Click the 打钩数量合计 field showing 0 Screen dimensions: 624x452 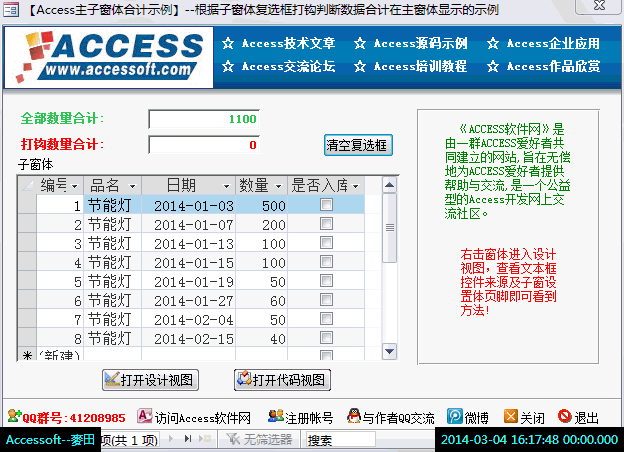click(x=204, y=145)
